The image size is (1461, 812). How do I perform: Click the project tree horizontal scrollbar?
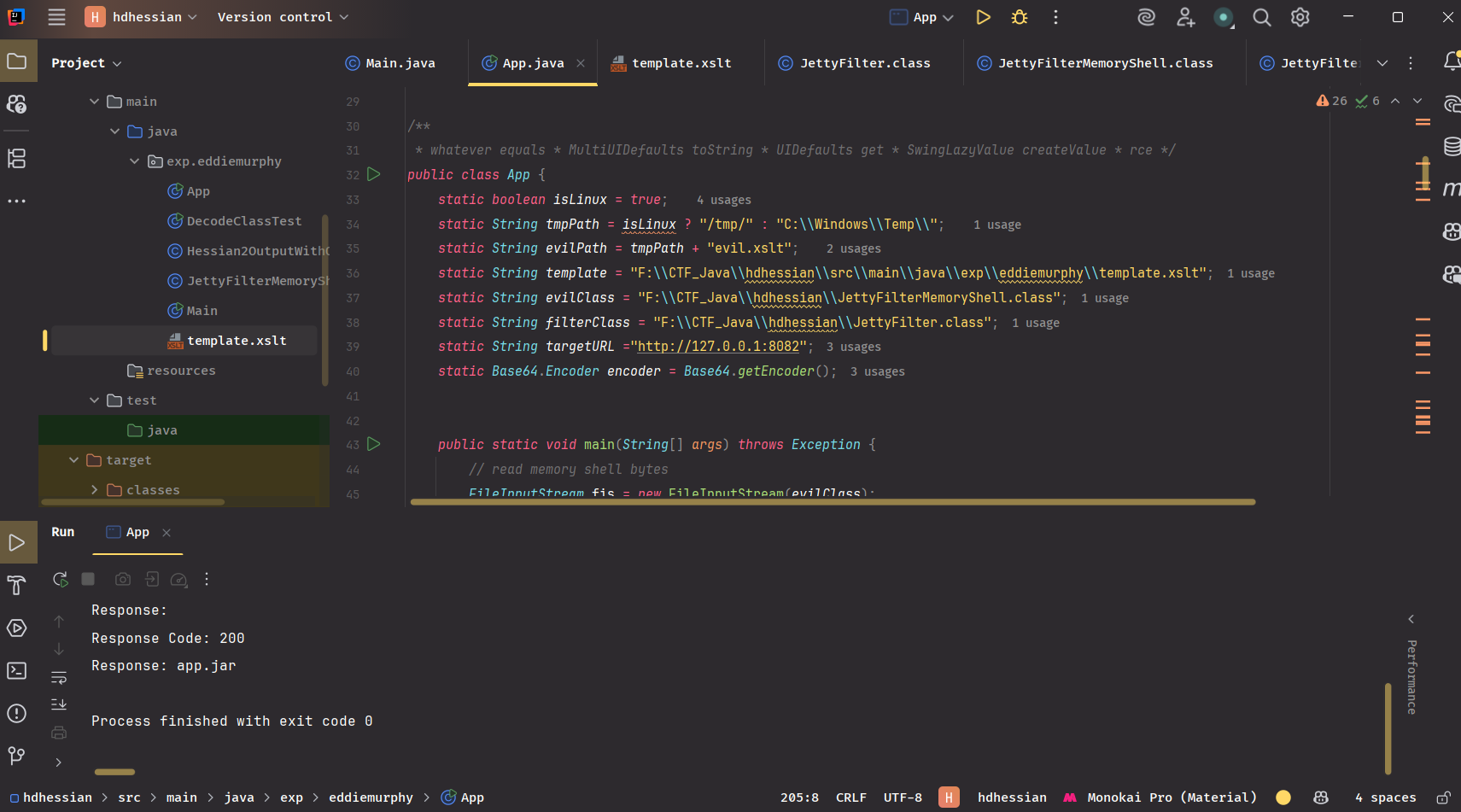[132, 502]
